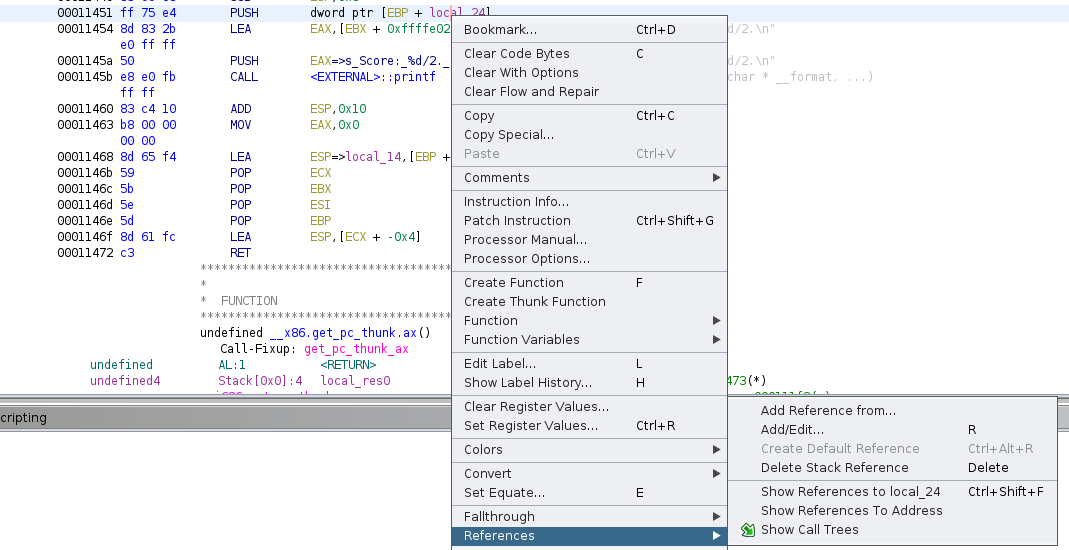Open Edit Label... dialog
1069x550 pixels.
[x=499, y=364]
